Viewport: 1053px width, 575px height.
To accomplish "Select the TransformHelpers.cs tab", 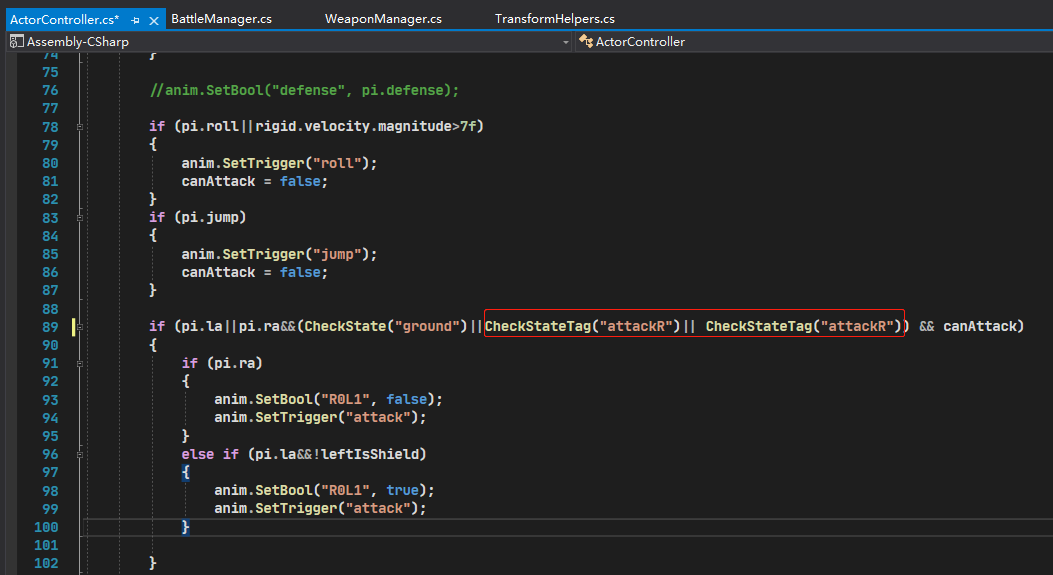I will tap(555, 19).
